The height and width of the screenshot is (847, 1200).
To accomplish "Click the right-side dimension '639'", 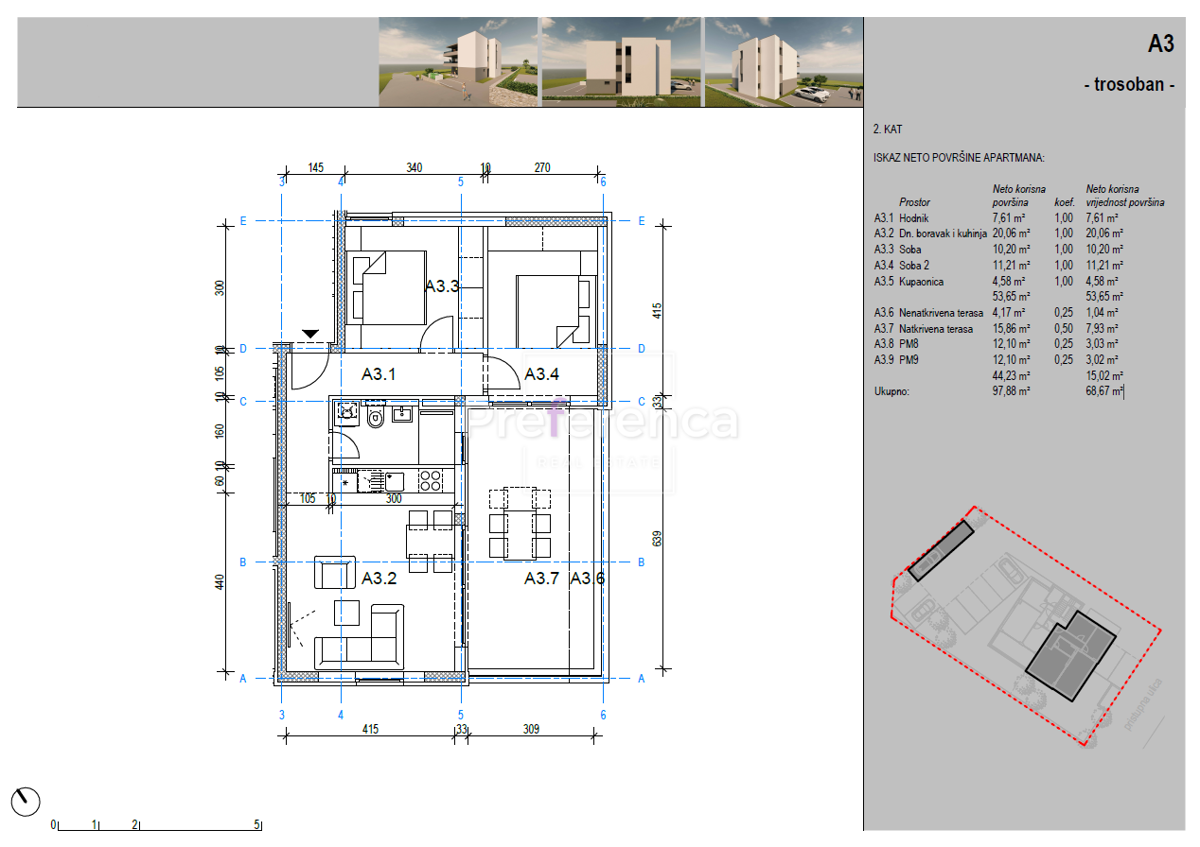I will 657,540.
